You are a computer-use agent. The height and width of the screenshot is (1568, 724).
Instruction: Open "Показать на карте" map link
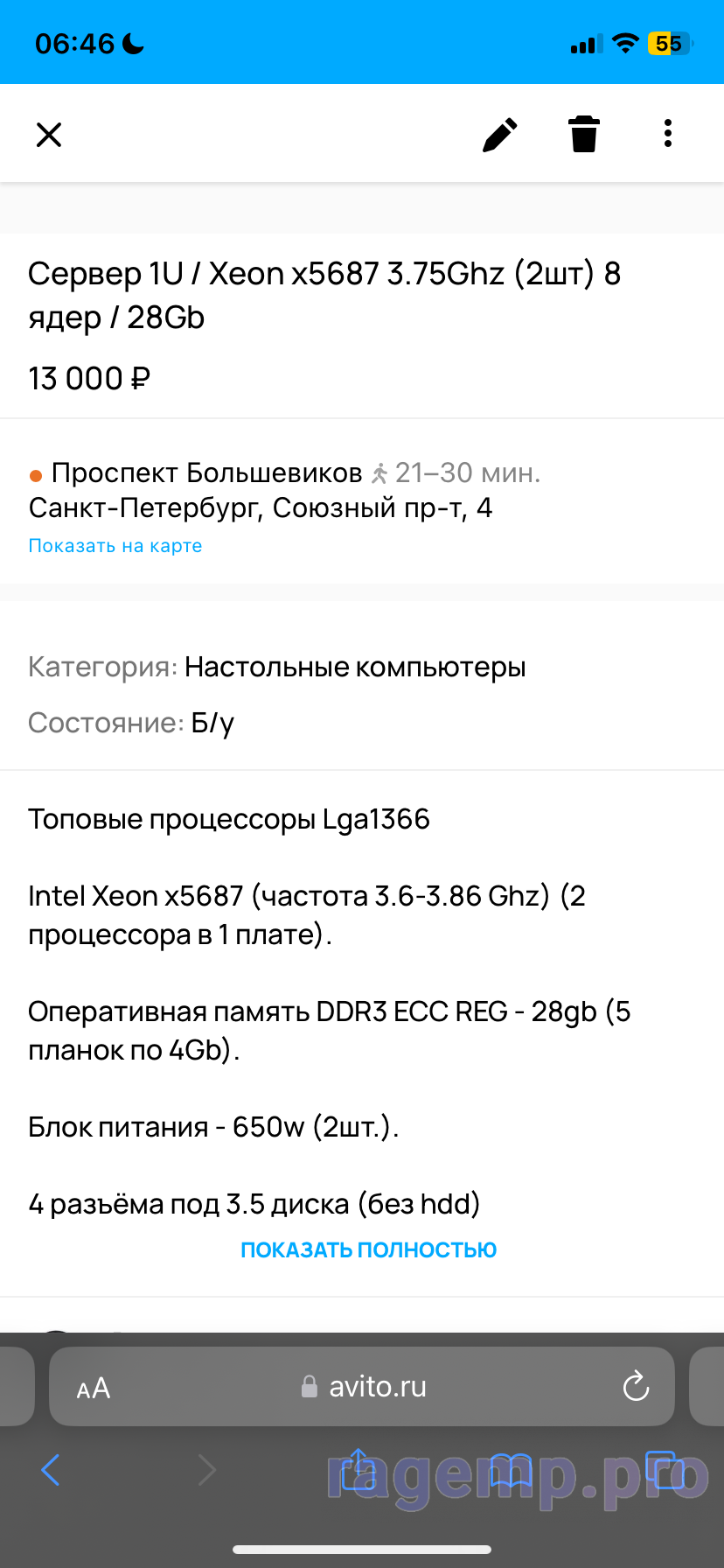pos(115,546)
